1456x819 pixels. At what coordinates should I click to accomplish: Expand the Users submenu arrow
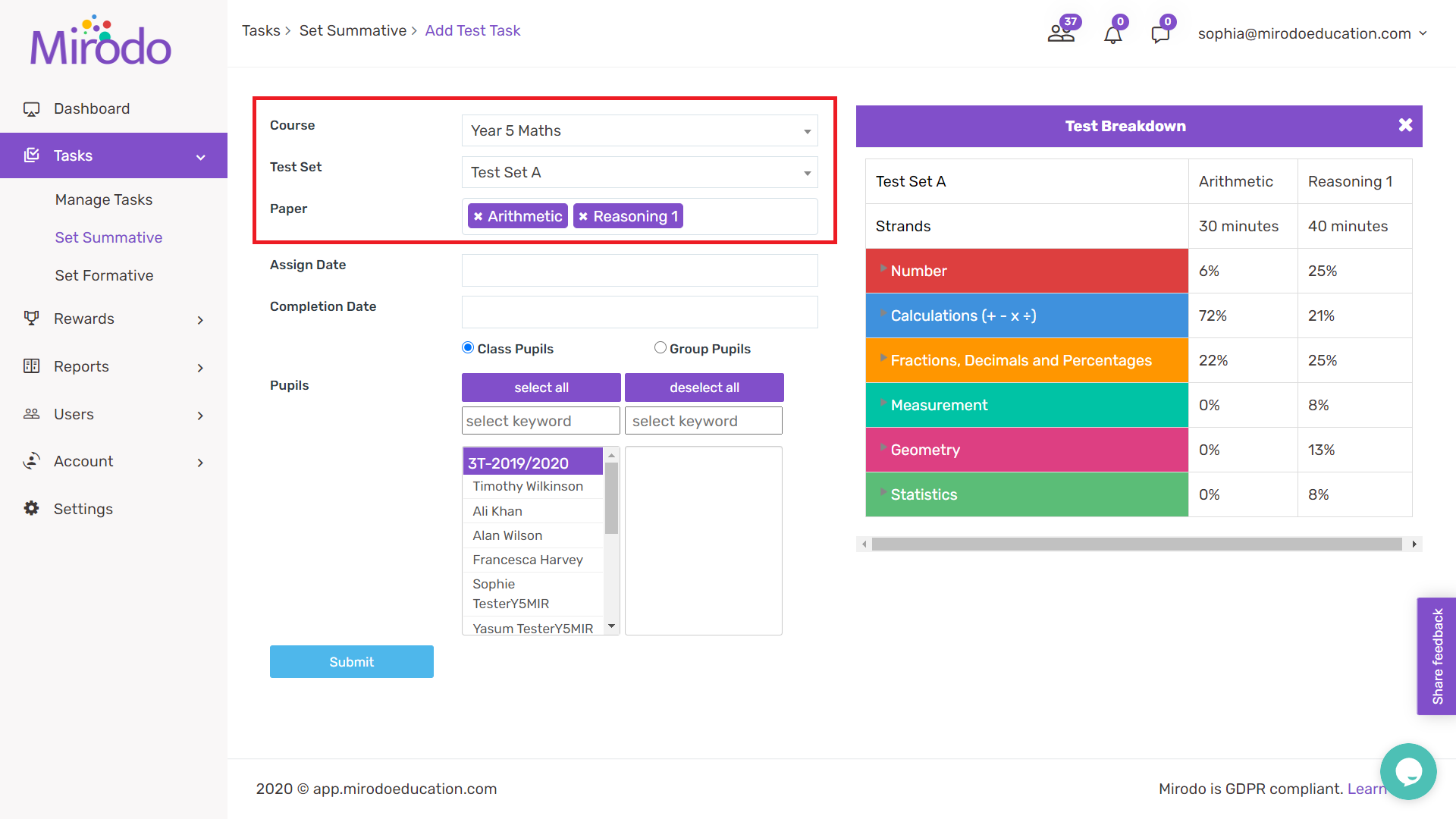point(200,416)
